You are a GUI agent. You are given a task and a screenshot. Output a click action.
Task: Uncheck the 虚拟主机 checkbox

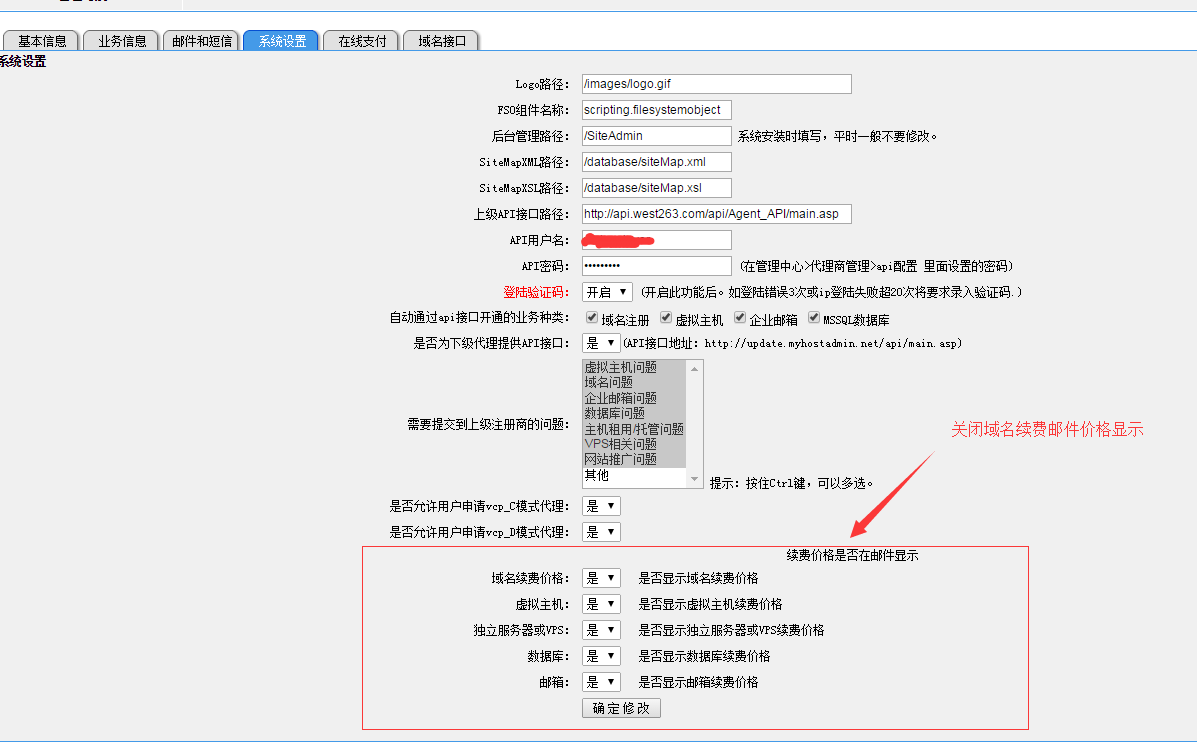pyautogui.click(x=666, y=318)
